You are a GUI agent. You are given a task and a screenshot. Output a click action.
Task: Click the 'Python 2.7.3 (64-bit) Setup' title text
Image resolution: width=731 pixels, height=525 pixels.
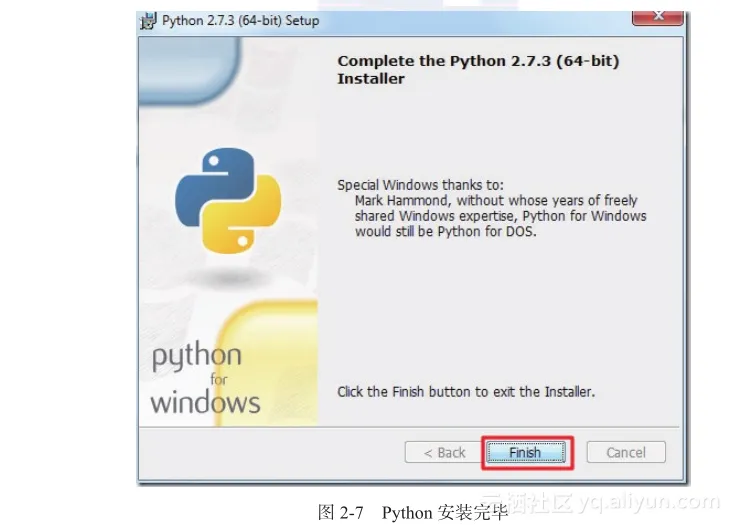(x=241, y=21)
